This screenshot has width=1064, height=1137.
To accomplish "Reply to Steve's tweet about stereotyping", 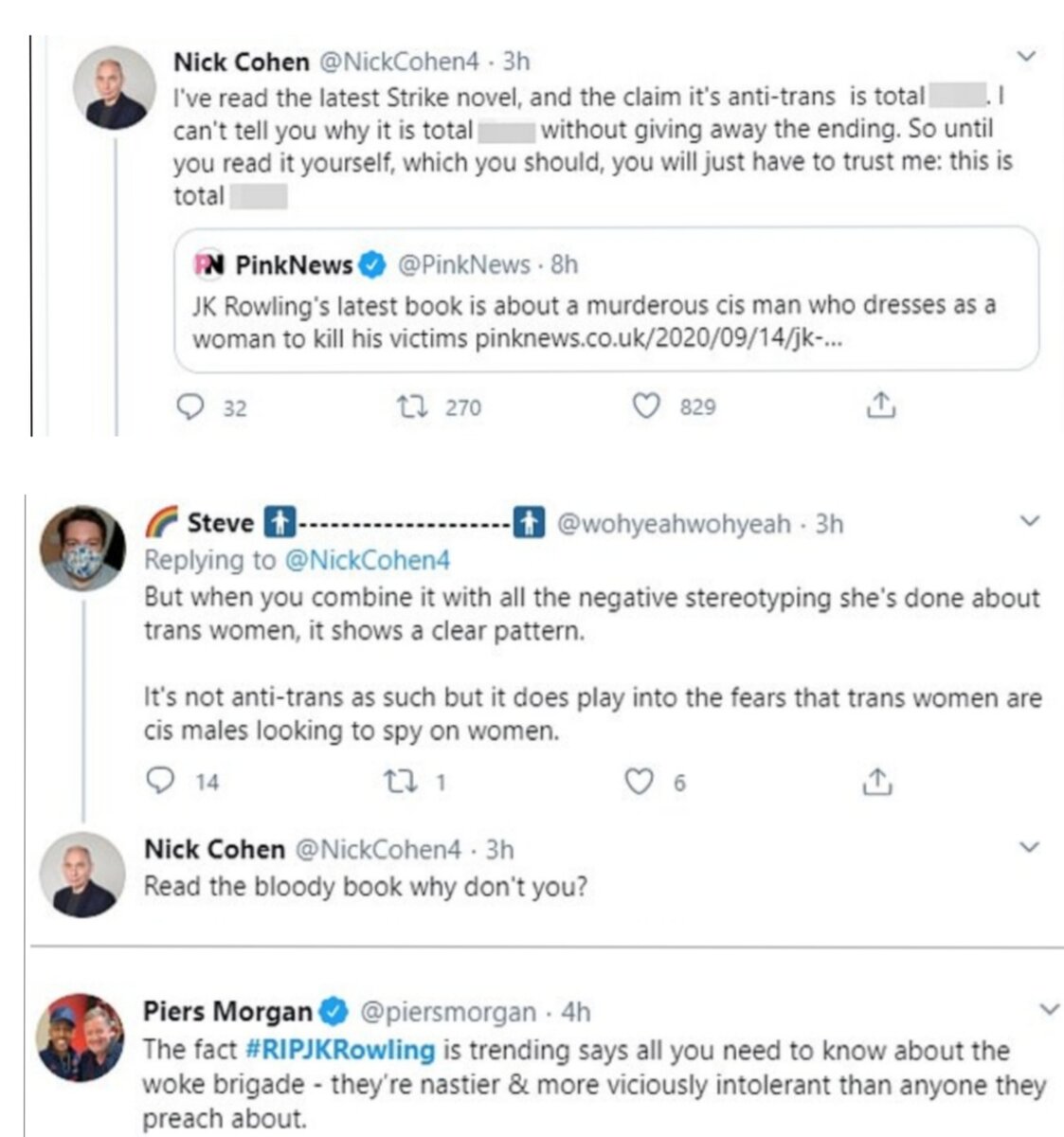I will (x=163, y=781).
